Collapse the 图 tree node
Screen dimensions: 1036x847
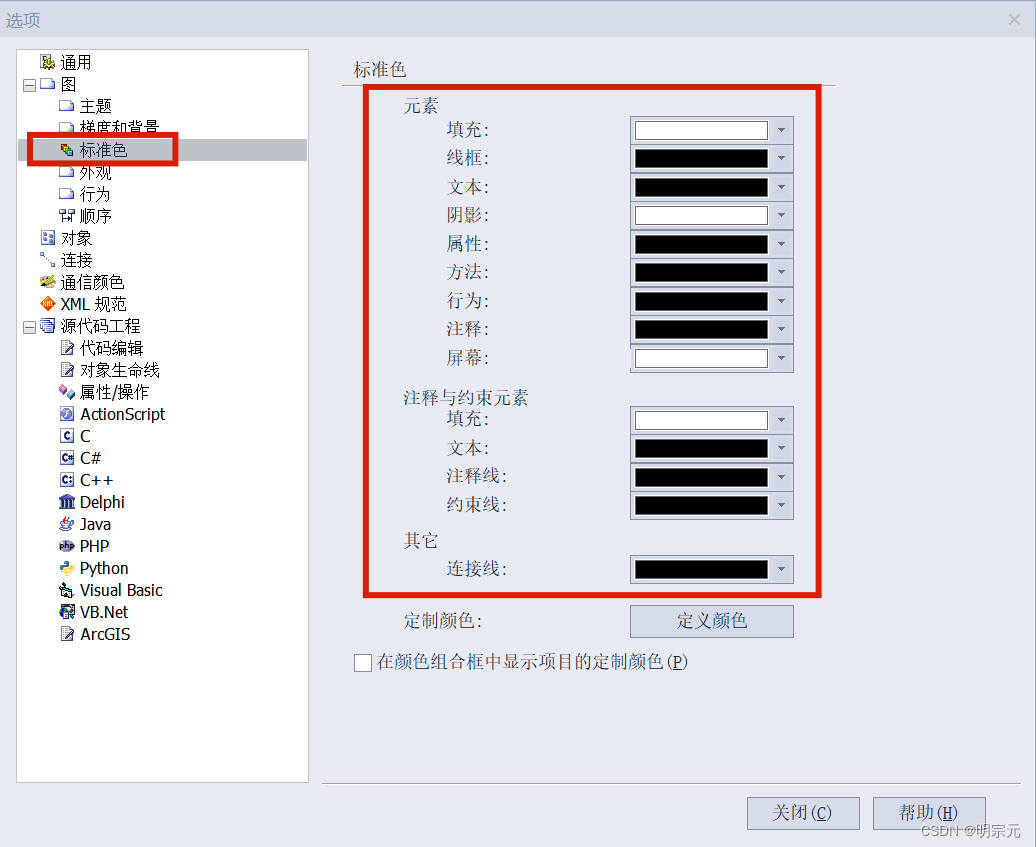coord(29,85)
